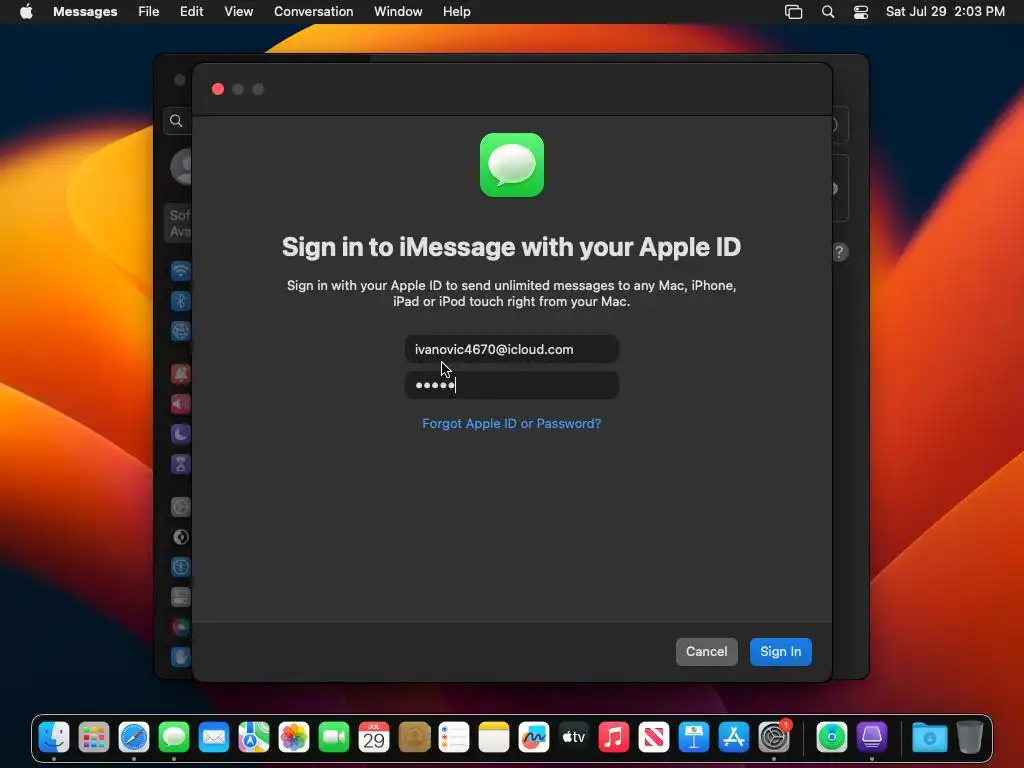Click the help question mark in System Settings
Screen dimensions: 1024x768
(x=840, y=252)
